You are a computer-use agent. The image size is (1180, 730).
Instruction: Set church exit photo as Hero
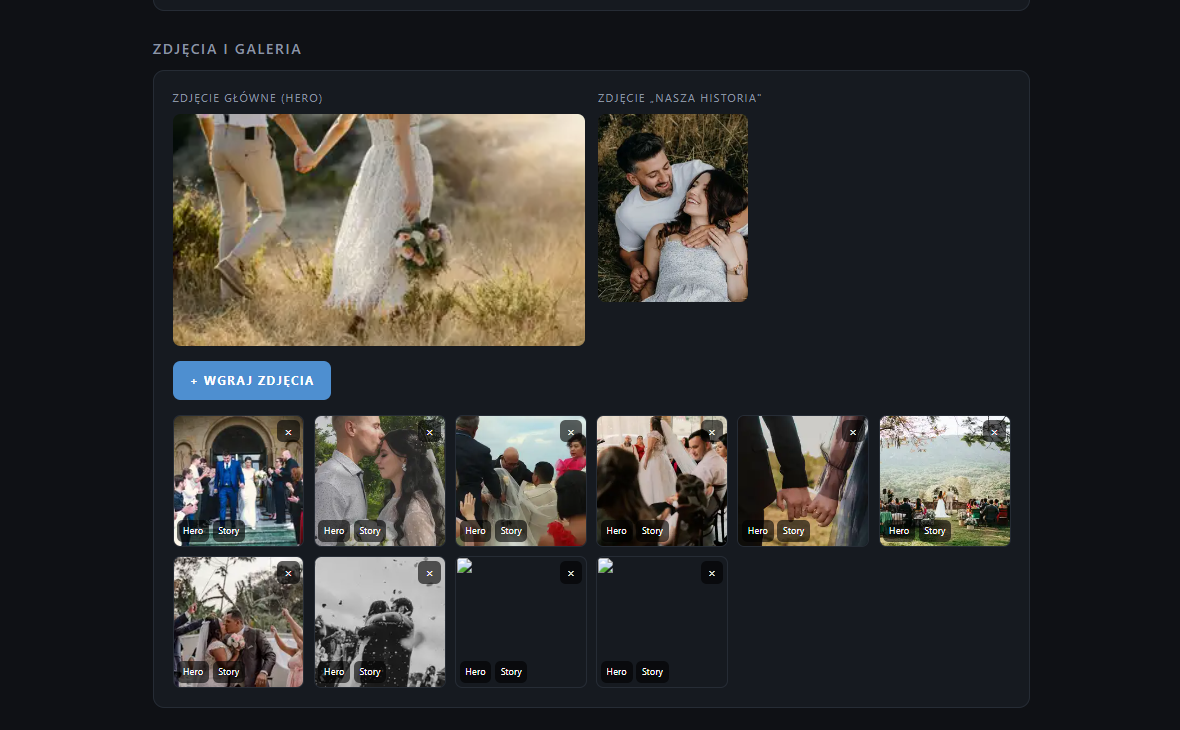click(x=193, y=531)
